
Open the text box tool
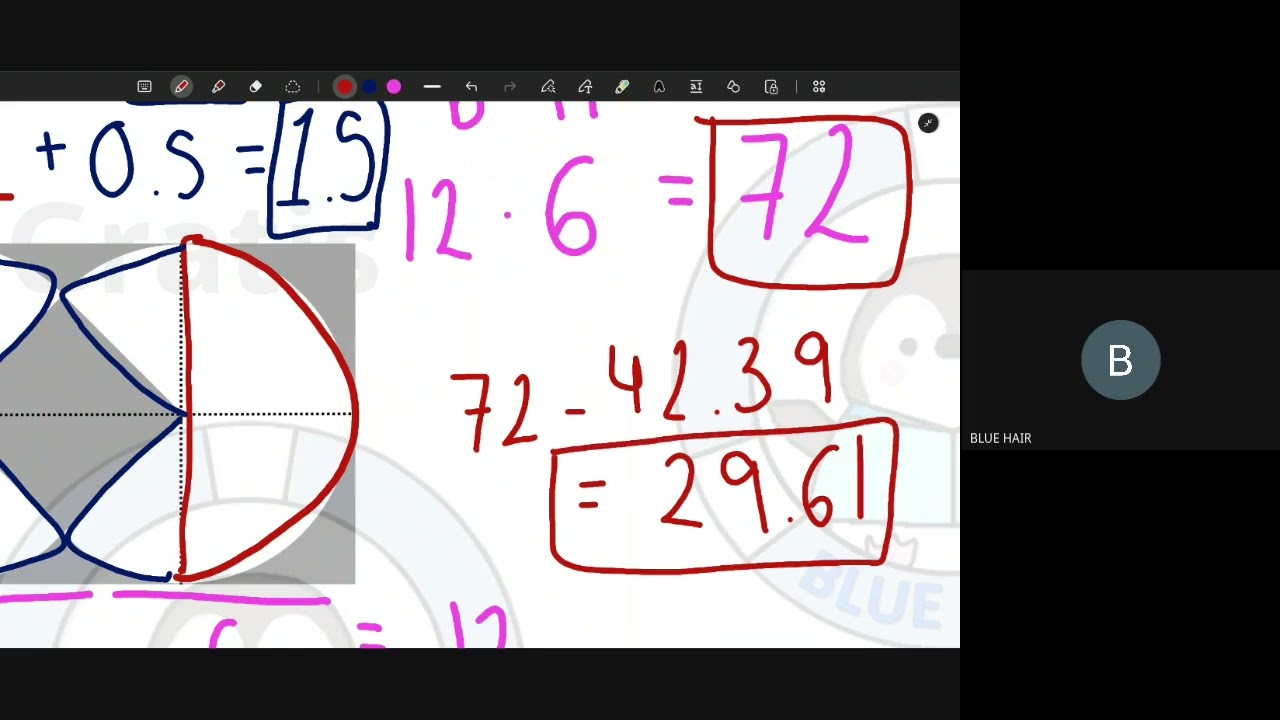point(696,87)
